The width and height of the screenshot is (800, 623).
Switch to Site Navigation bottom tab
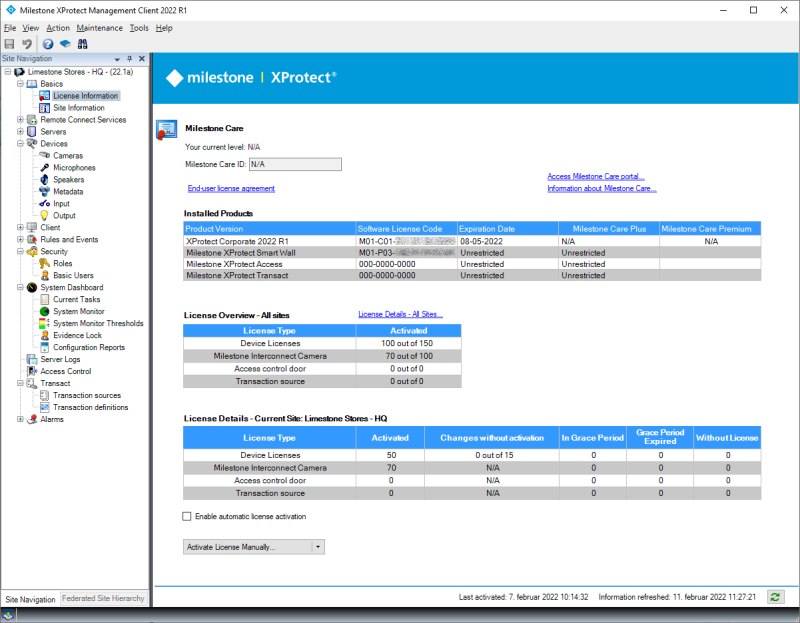(x=30, y=599)
